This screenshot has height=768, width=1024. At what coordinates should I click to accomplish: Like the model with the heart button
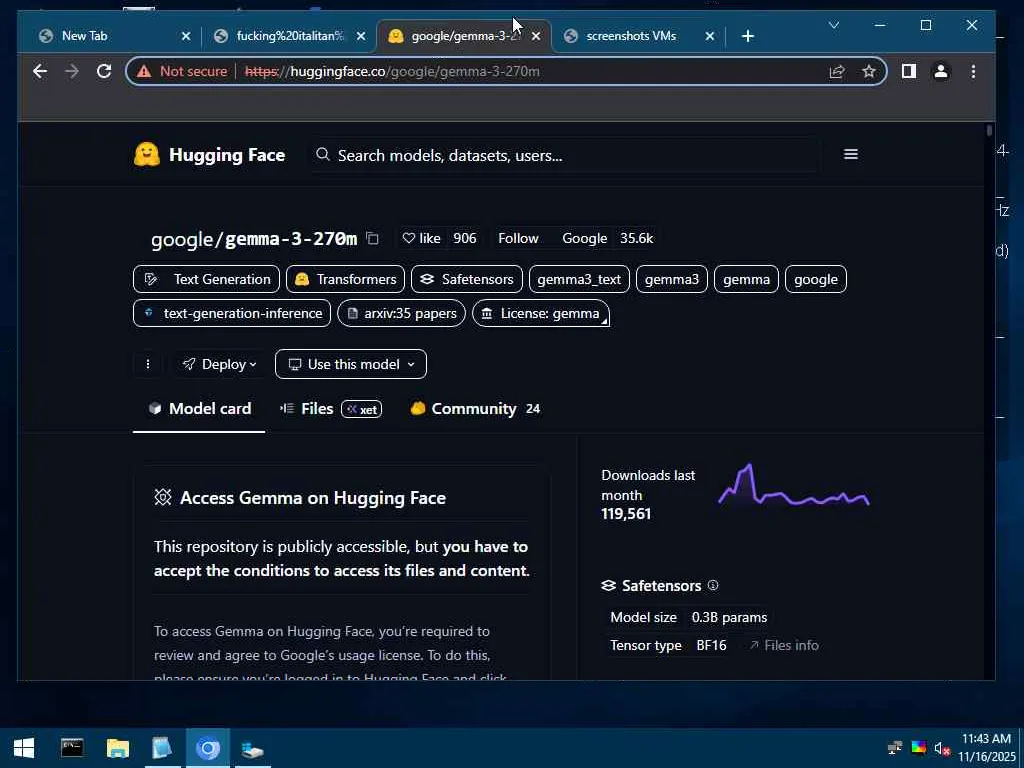(x=421, y=238)
